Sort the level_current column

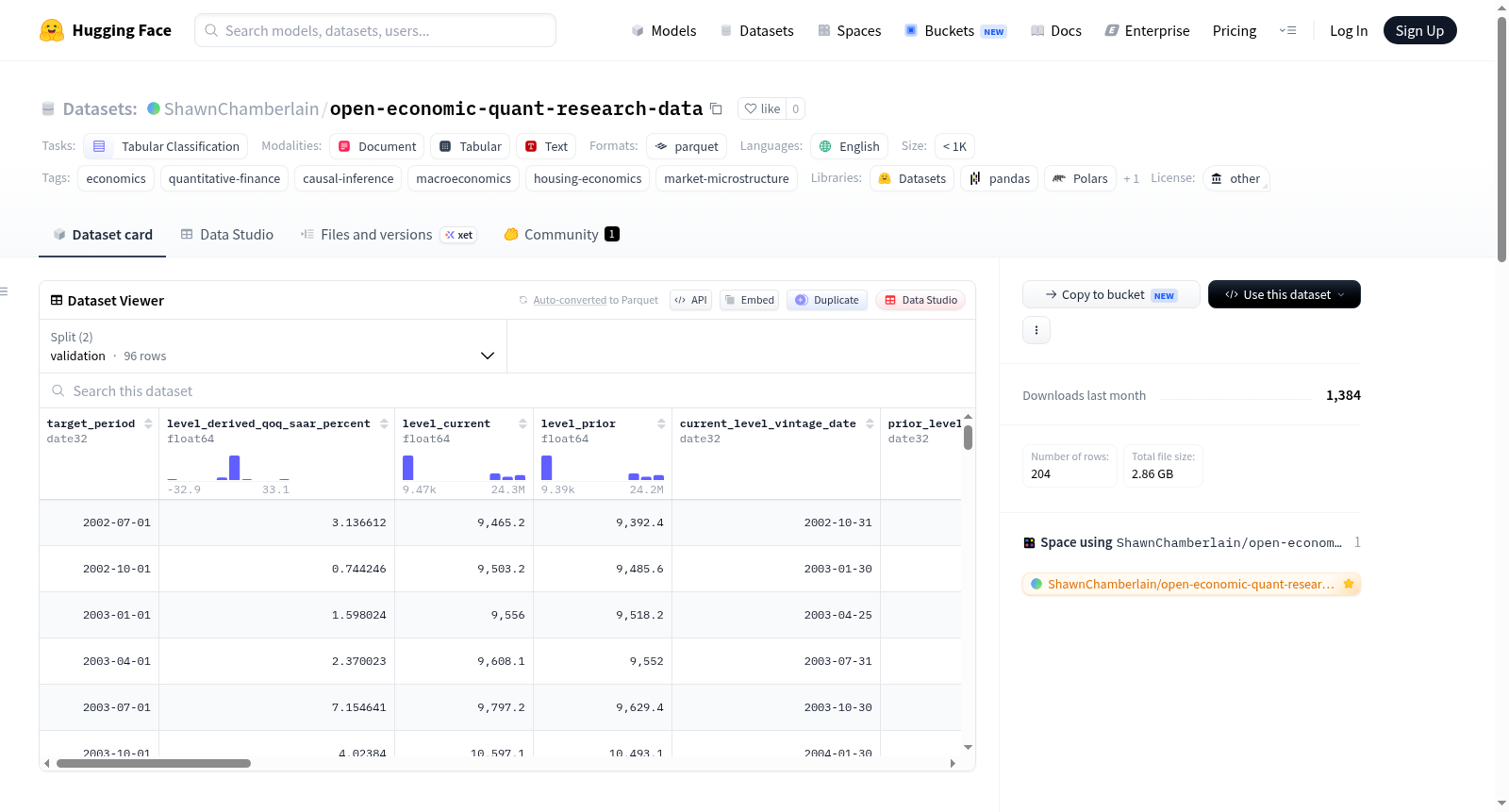tap(522, 423)
